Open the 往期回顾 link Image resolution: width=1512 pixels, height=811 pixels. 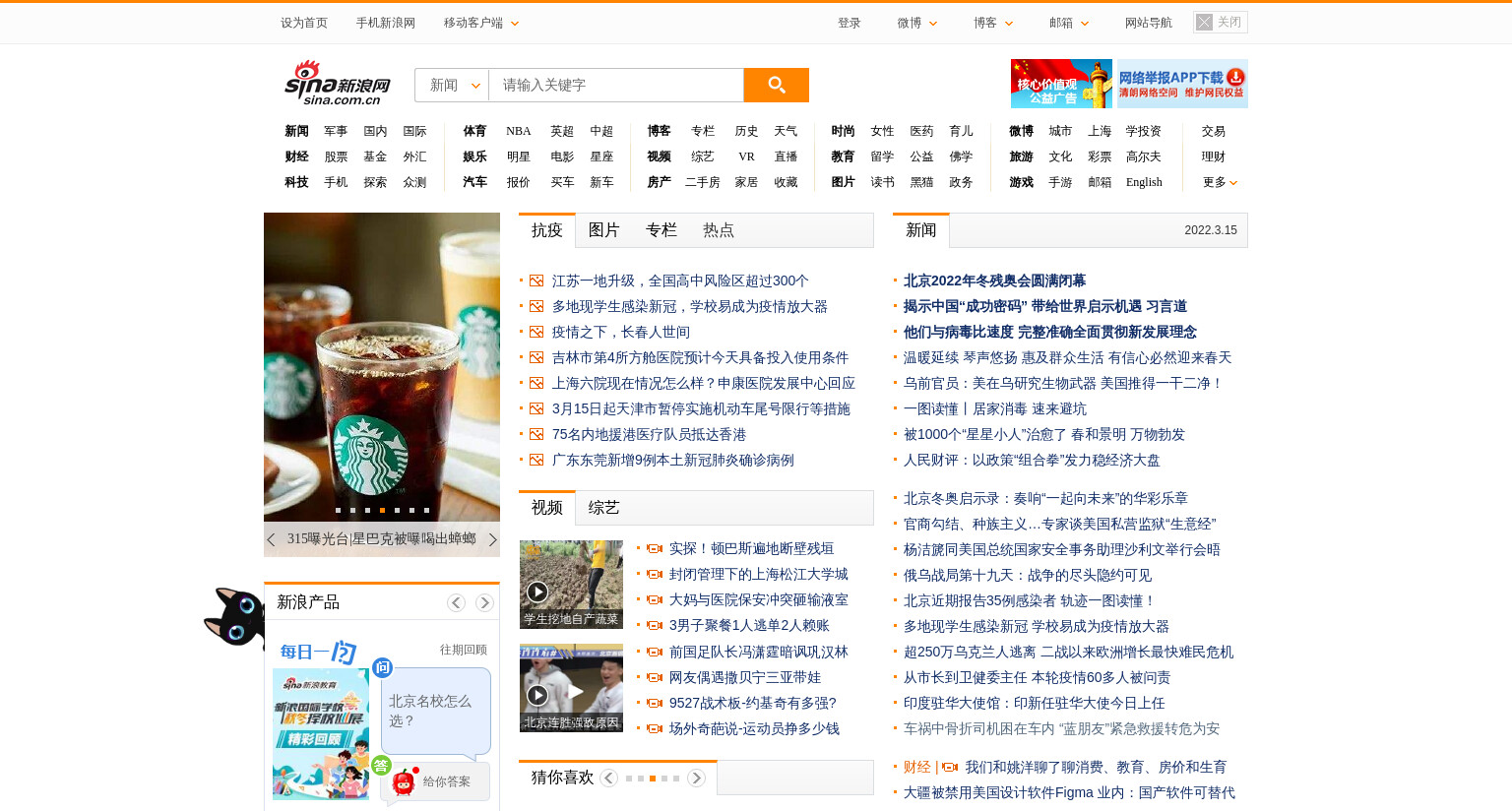click(464, 650)
